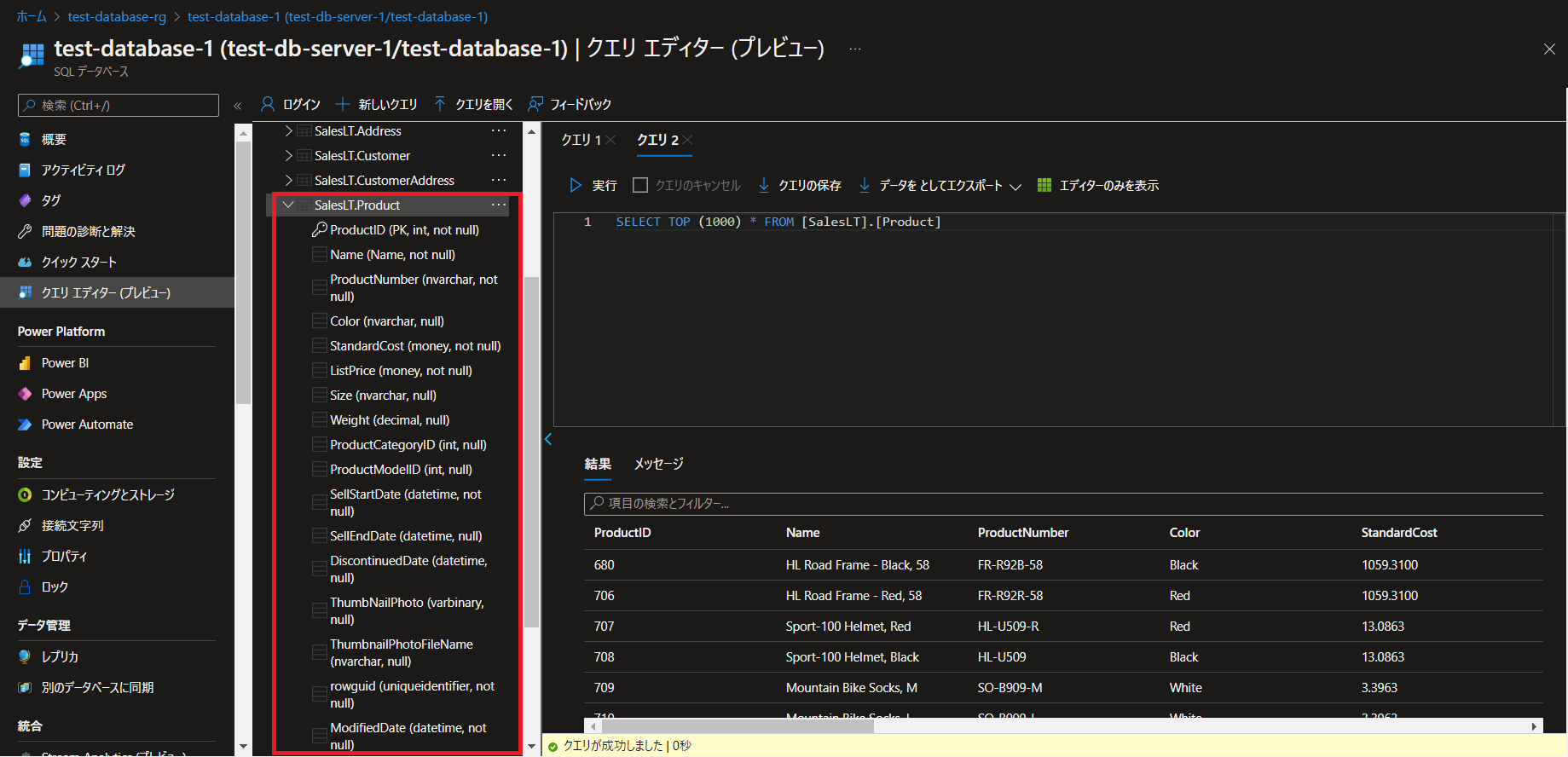Viewport: 1568px width, 757px height.
Task: Expand the SalesLT.Address table node
Action: pos(288,131)
